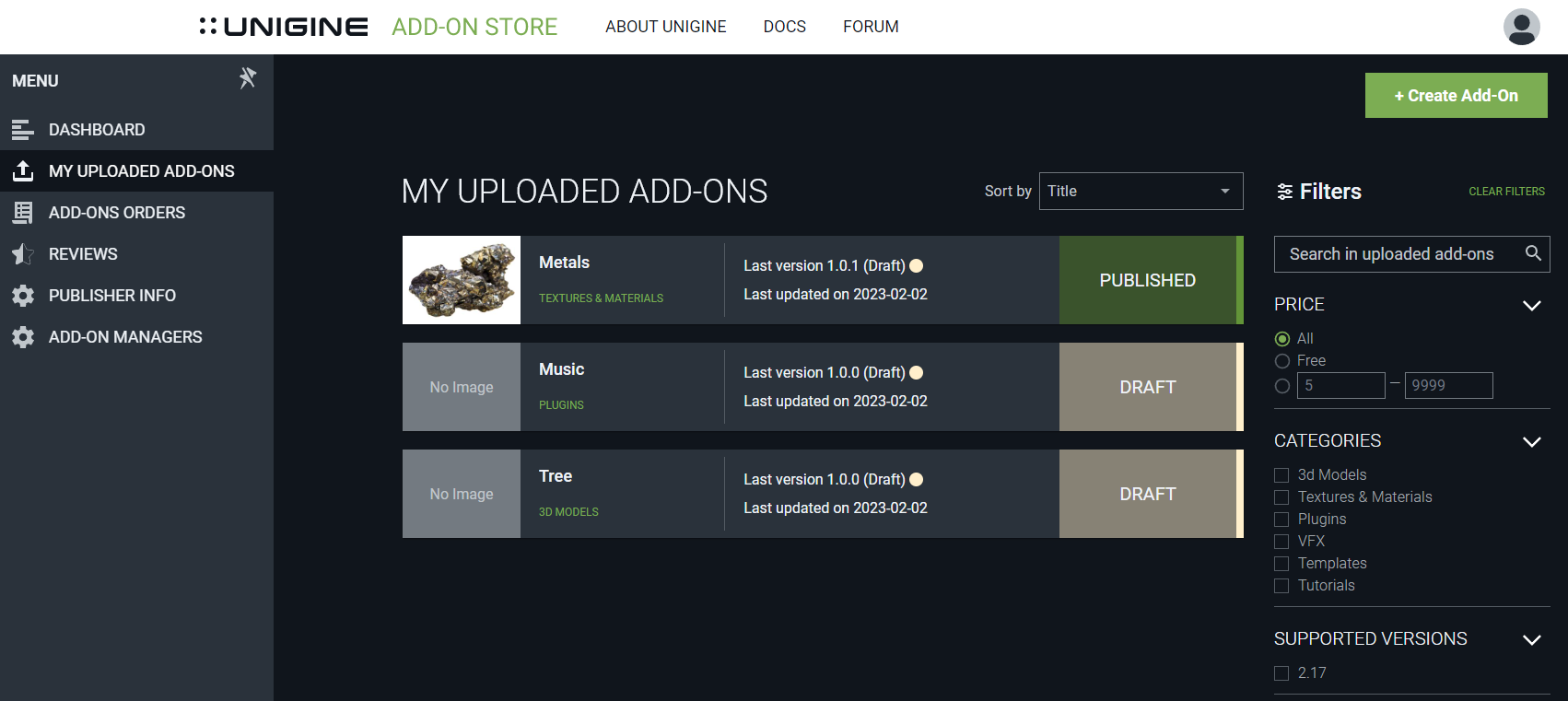Viewport: 1568px width, 701px height.
Task: Click the No Image thumbnail for Music
Action: click(x=462, y=387)
